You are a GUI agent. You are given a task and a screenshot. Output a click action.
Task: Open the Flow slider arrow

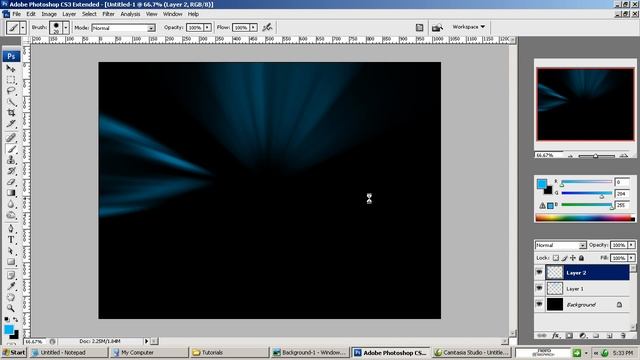pyautogui.click(x=253, y=27)
